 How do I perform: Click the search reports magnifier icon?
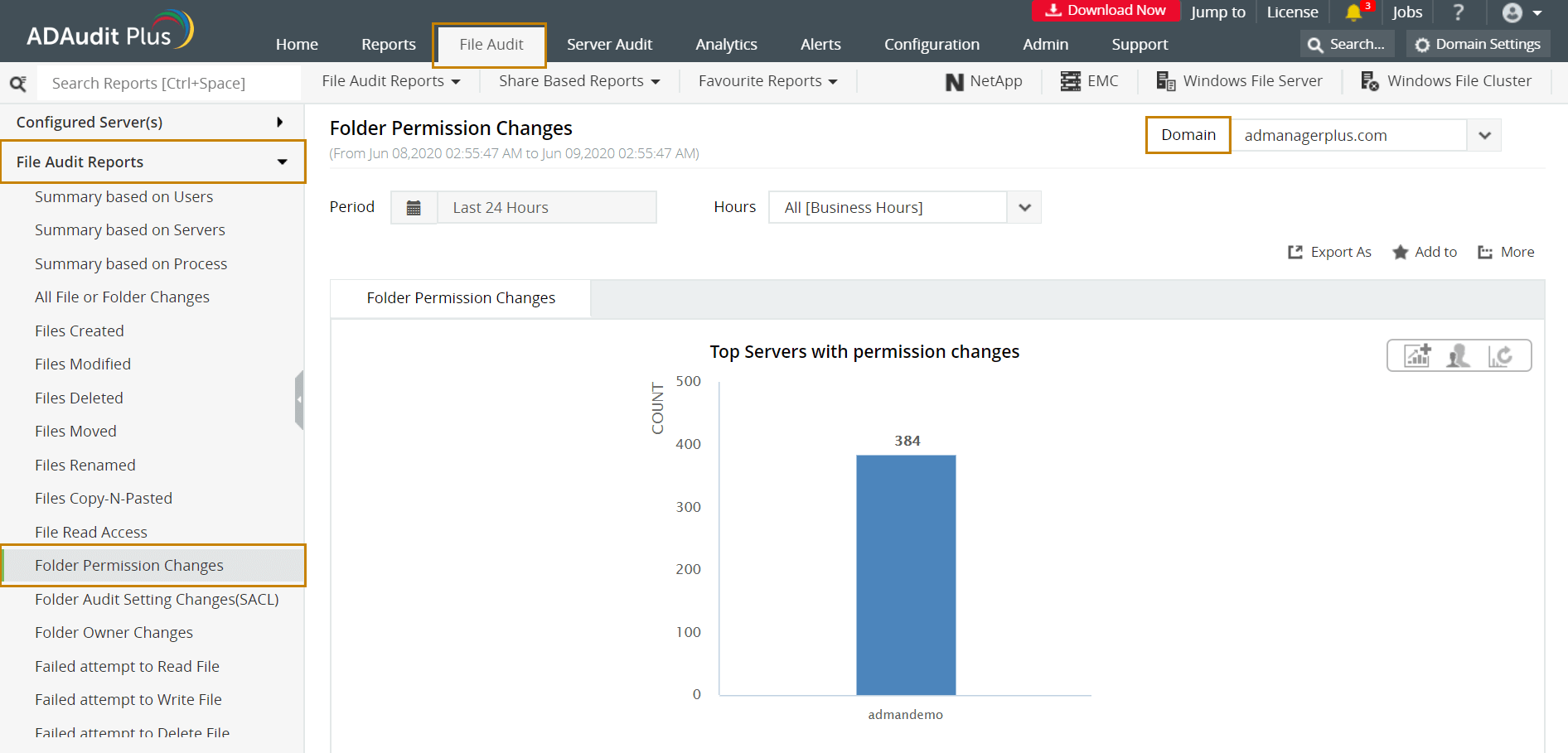pyautogui.click(x=17, y=83)
